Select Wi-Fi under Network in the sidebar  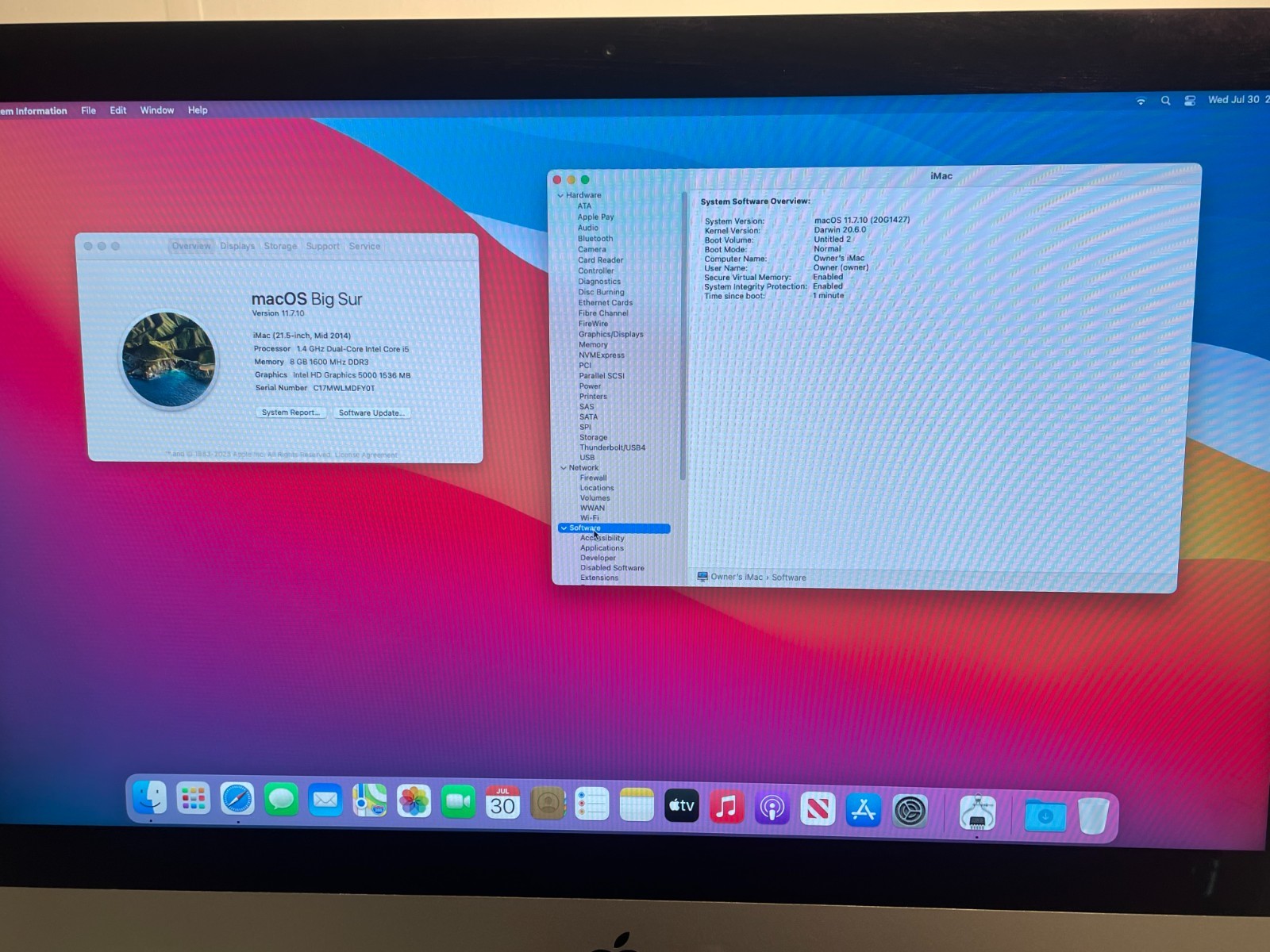pos(589,518)
